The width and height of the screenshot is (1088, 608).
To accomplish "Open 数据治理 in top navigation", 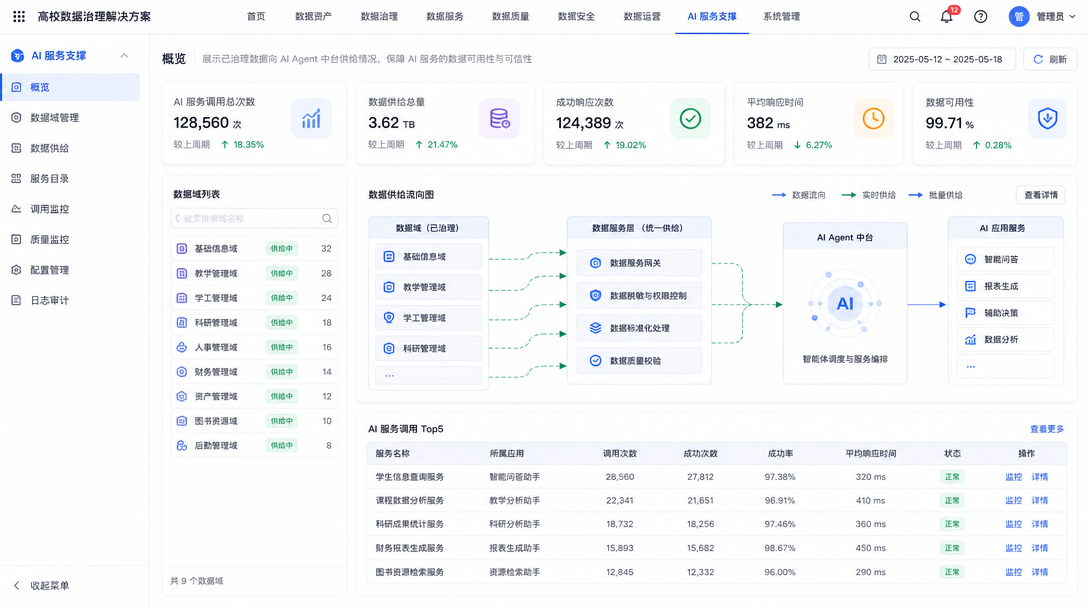I will [379, 17].
